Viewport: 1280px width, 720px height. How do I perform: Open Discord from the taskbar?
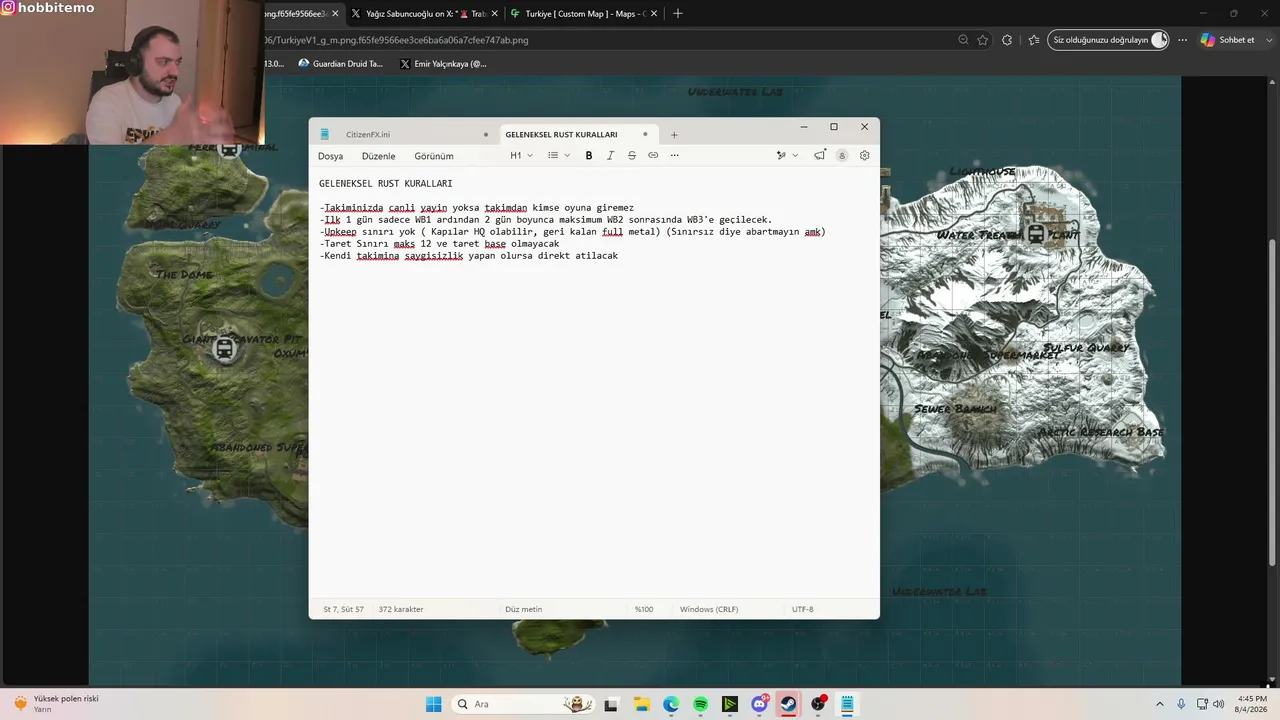pos(759,704)
